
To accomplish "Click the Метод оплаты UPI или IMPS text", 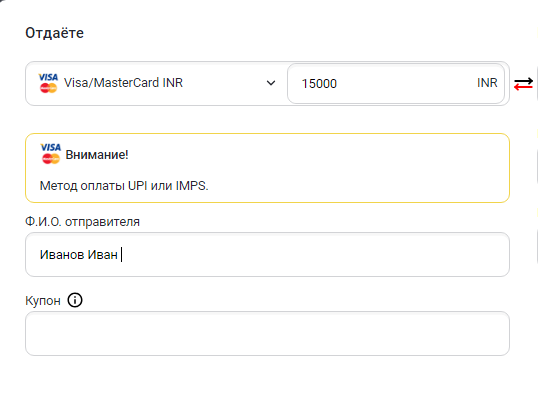I will 124,186.
